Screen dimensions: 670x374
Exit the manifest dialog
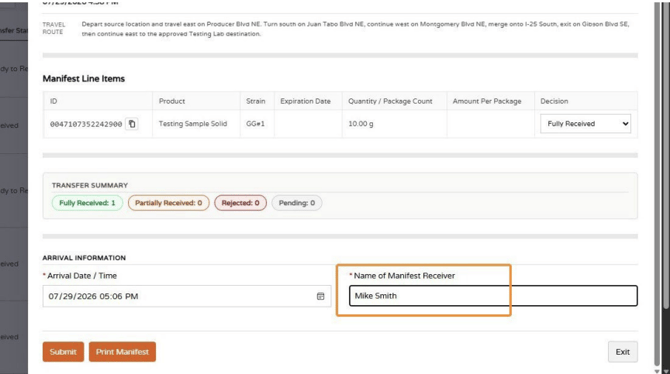[623, 352]
